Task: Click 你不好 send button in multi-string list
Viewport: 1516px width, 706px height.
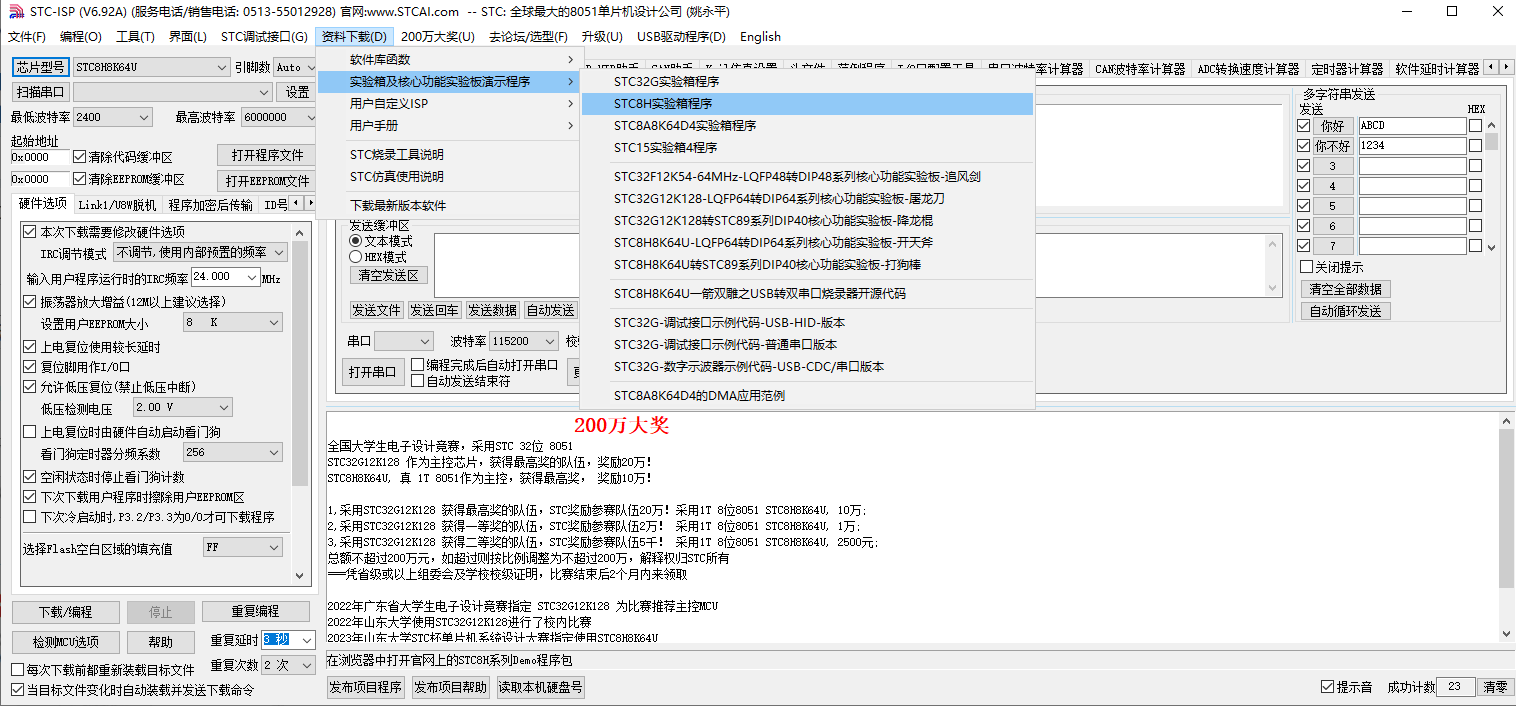Action: [1333, 146]
